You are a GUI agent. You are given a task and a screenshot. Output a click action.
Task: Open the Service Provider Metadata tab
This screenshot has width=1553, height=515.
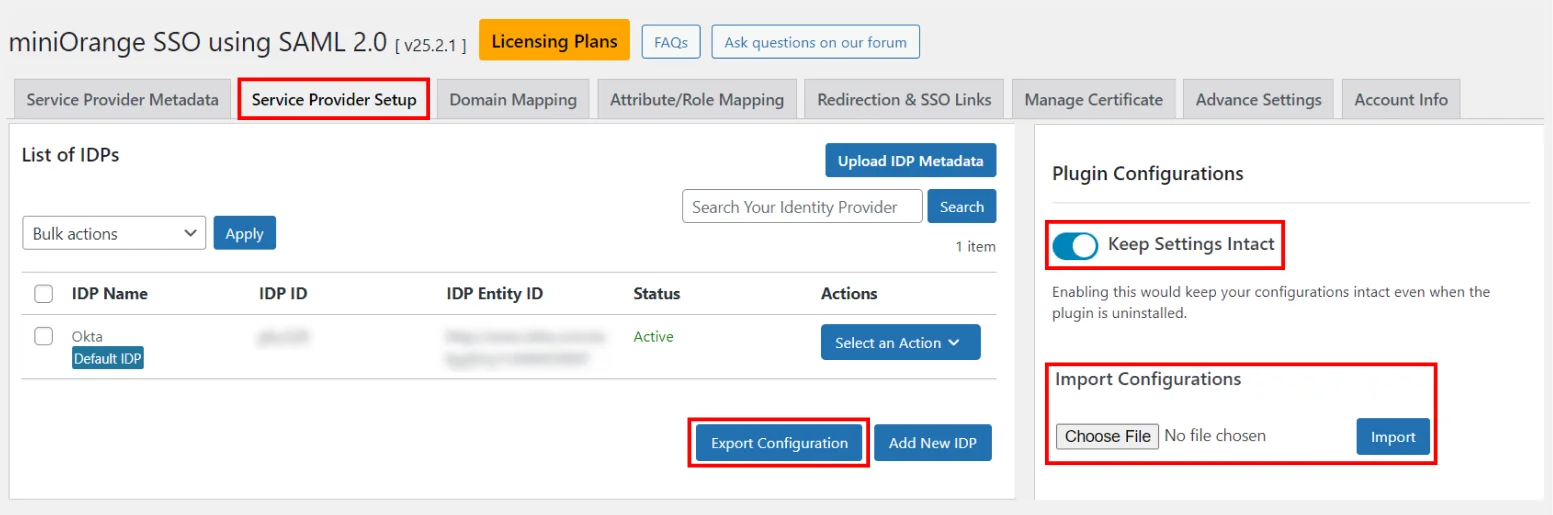pyautogui.click(x=122, y=99)
